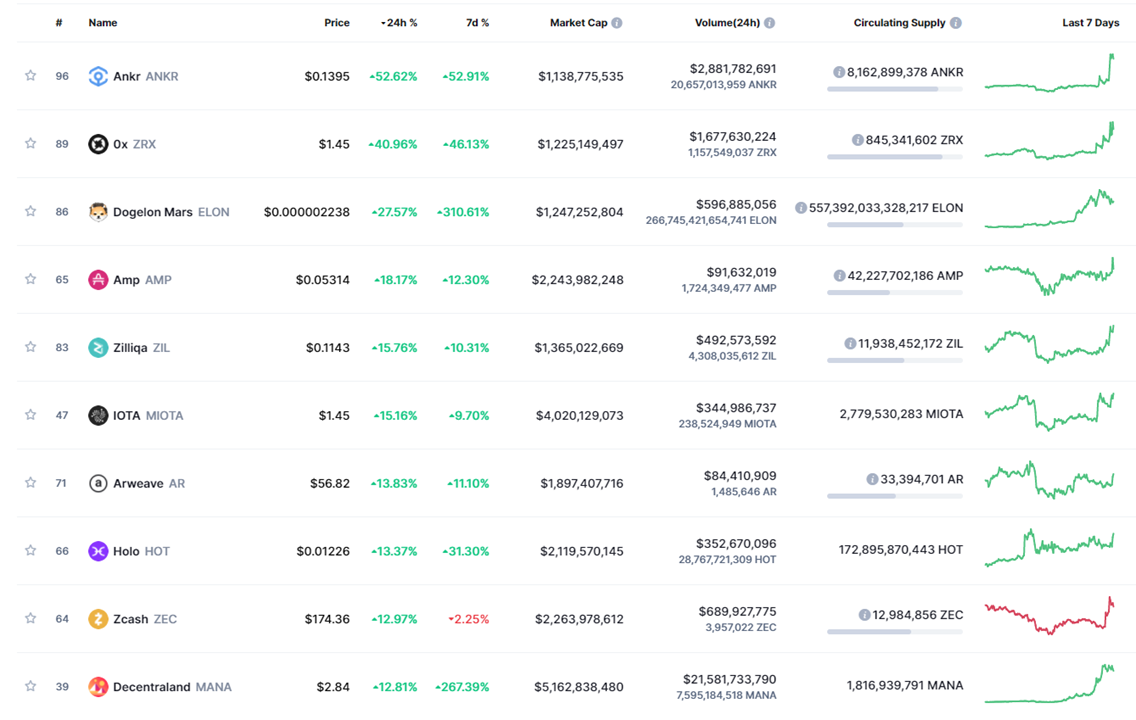Click Ankr market cap $1,138,775,535
Viewport: 1136px width, 720px height.
[x=580, y=76]
